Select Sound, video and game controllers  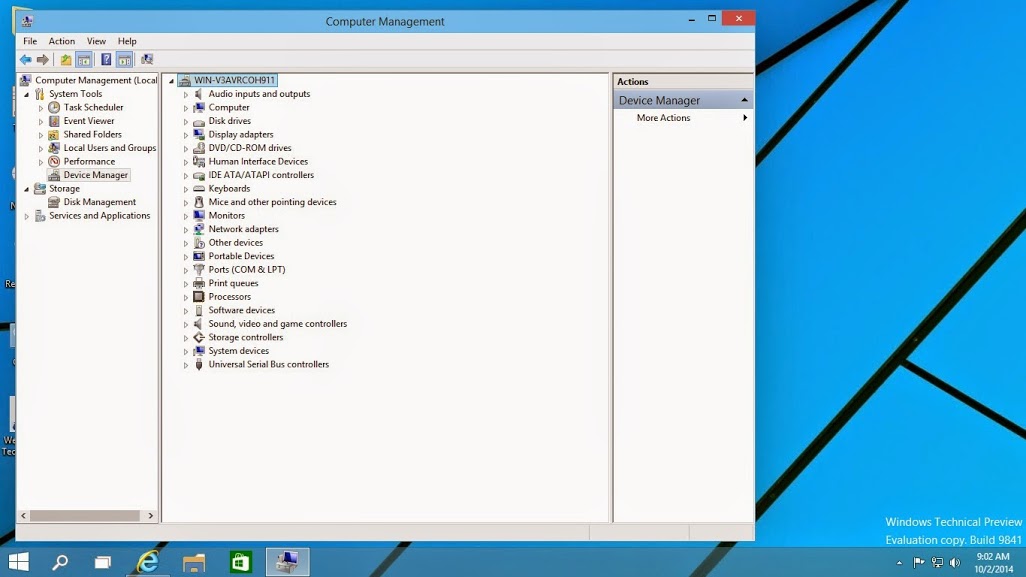pos(277,324)
